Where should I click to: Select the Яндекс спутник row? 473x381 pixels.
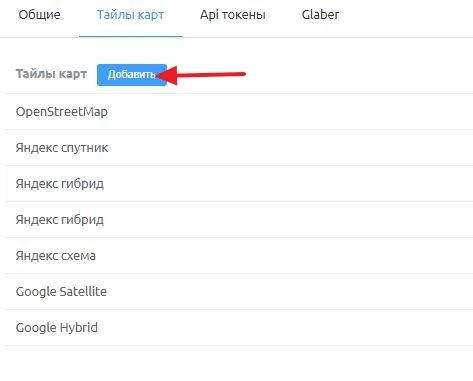coord(239,148)
